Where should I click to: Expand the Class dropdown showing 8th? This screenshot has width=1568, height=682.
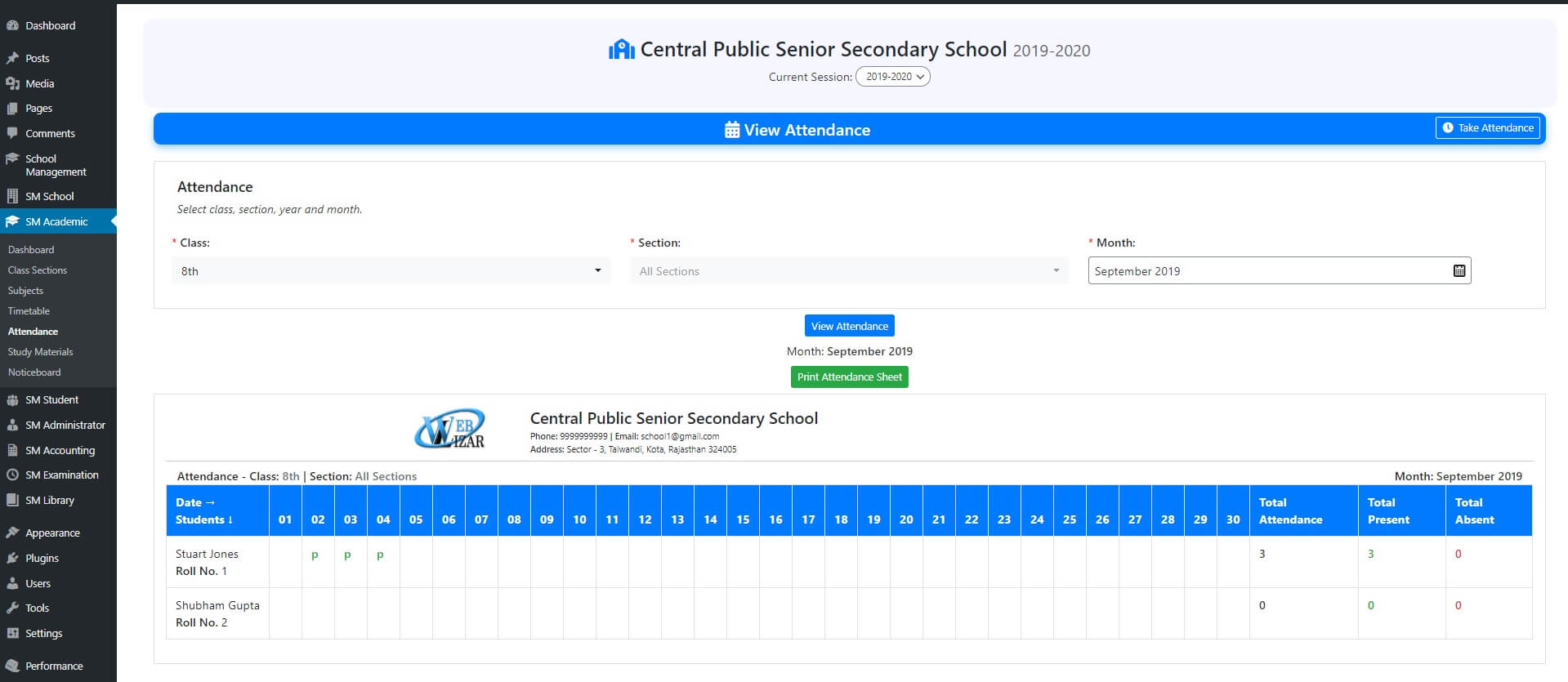tap(391, 271)
